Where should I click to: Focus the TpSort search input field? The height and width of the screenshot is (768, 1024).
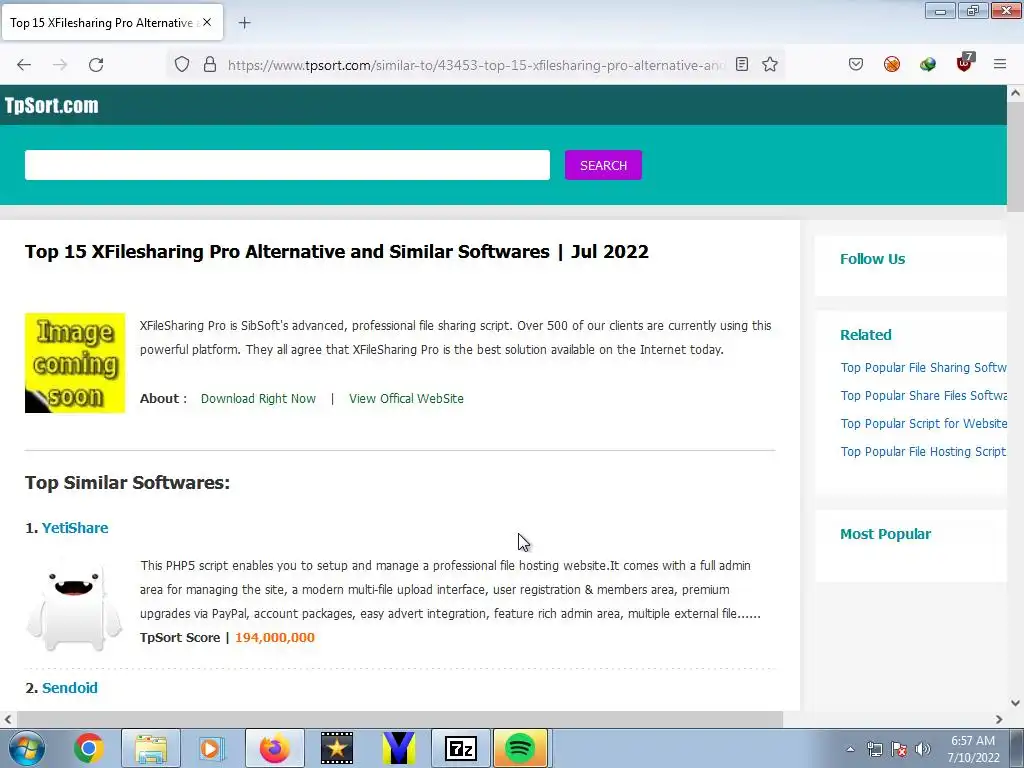[x=287, y=165]
